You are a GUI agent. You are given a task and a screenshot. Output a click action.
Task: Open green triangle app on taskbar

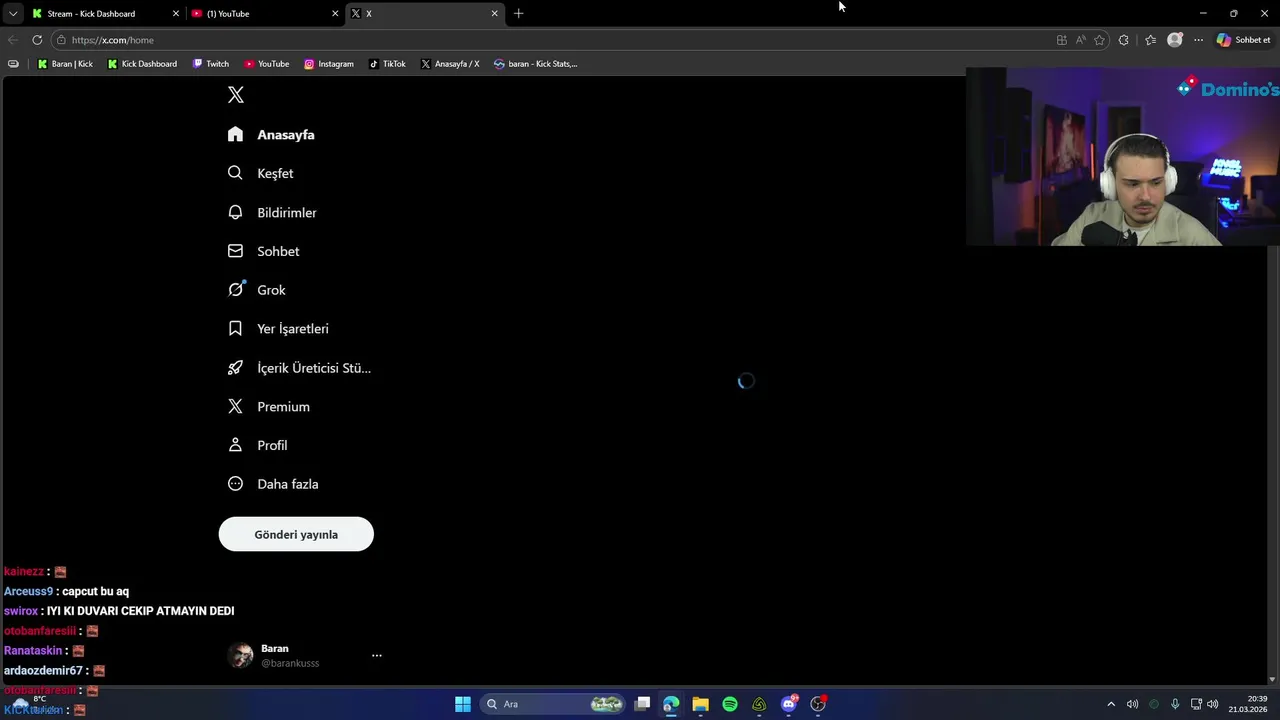coord(760,704)
